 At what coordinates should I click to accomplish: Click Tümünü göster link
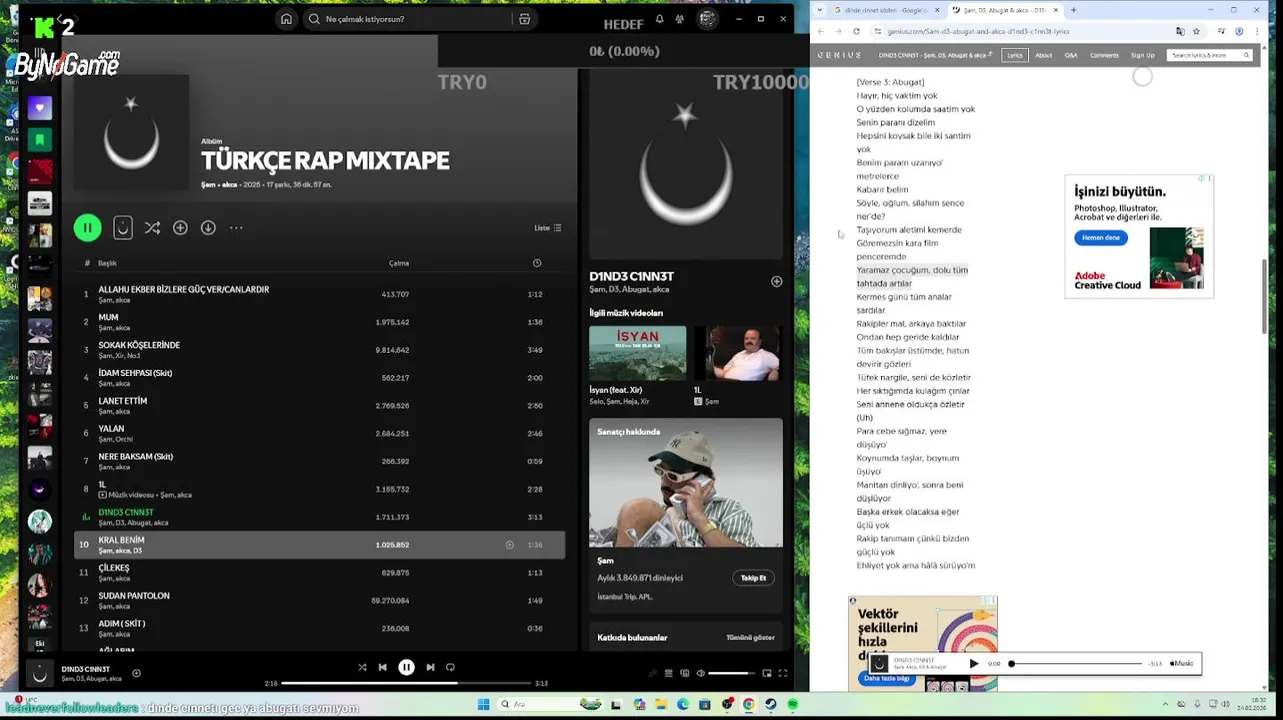coord(750,637)
